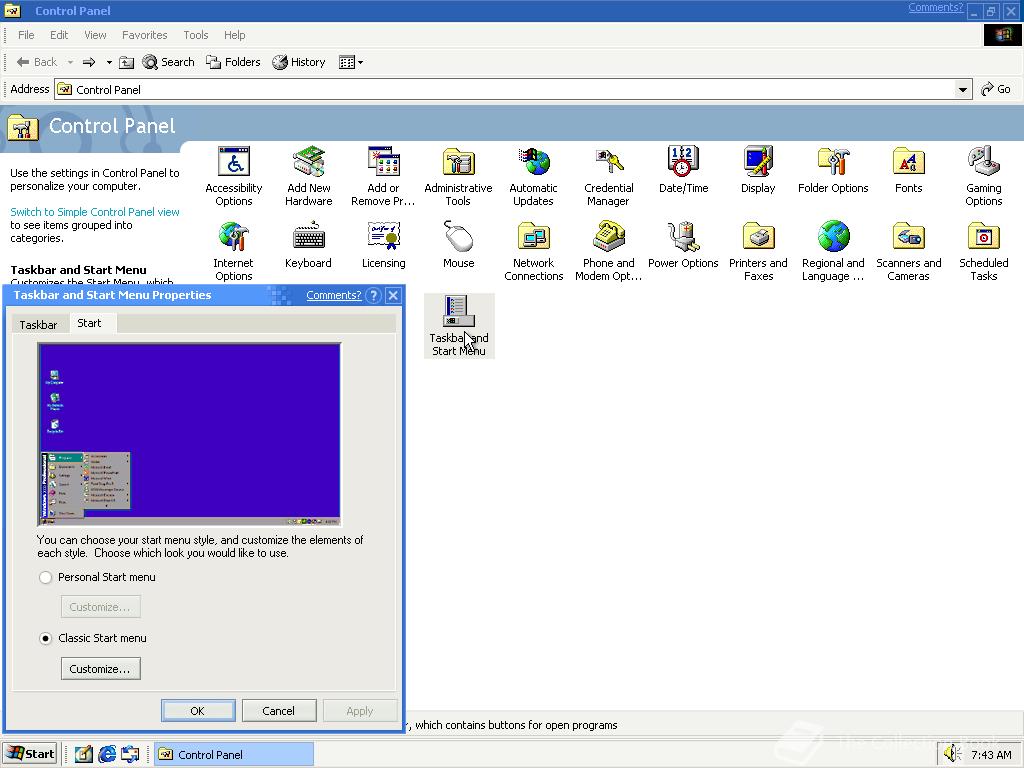Image resolution: width=1024 pixels, height=768 pixels.
Task: Open Internet Options applet
Action: 233,251
